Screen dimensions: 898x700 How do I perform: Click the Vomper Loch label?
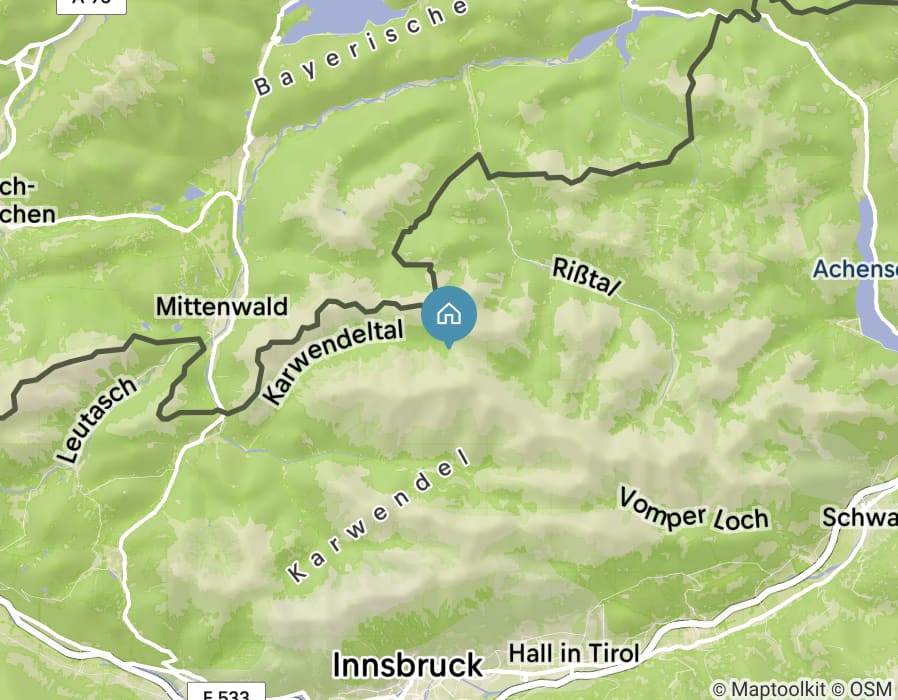(694, 510)
